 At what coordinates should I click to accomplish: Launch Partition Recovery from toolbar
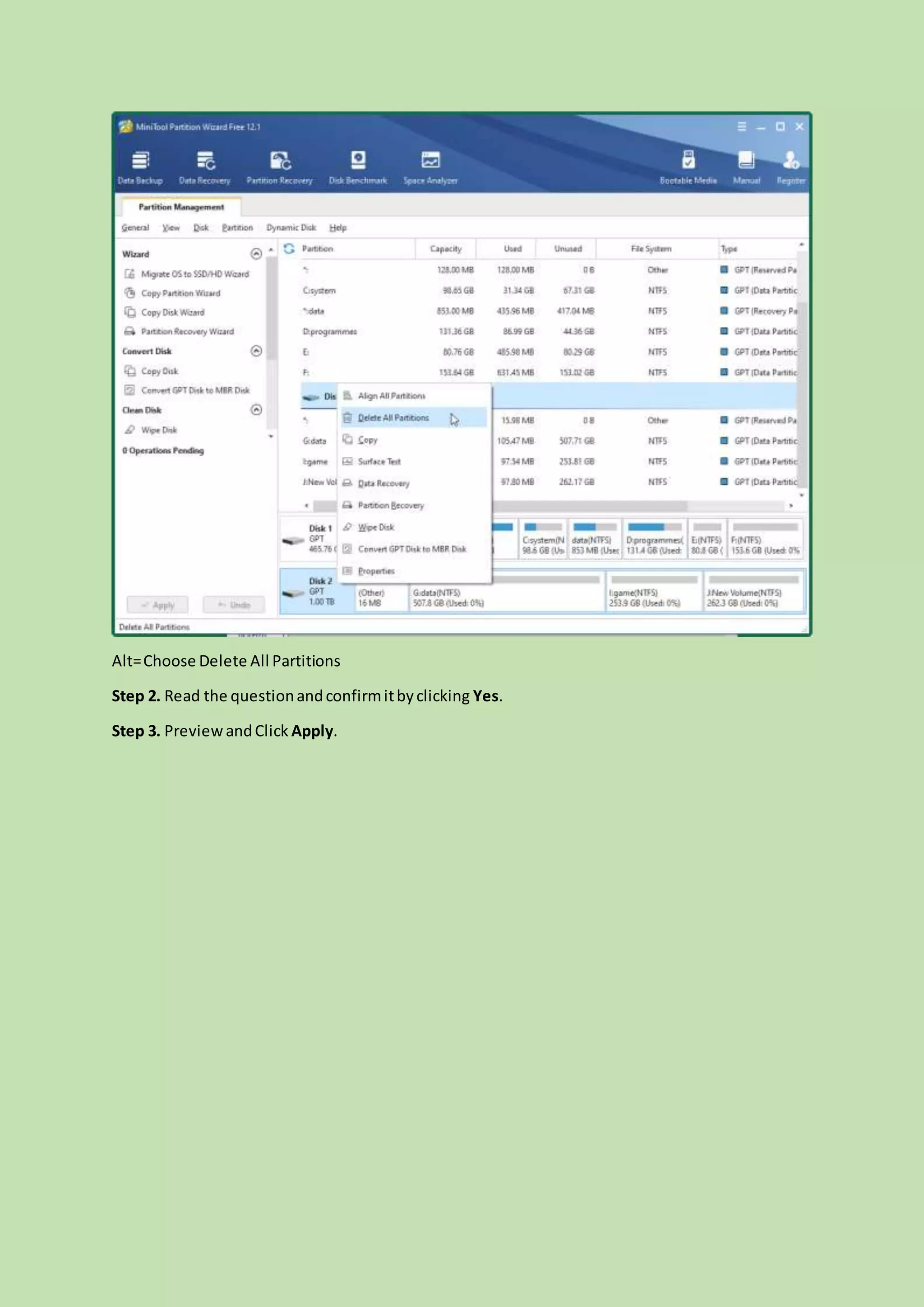point(279,167)
